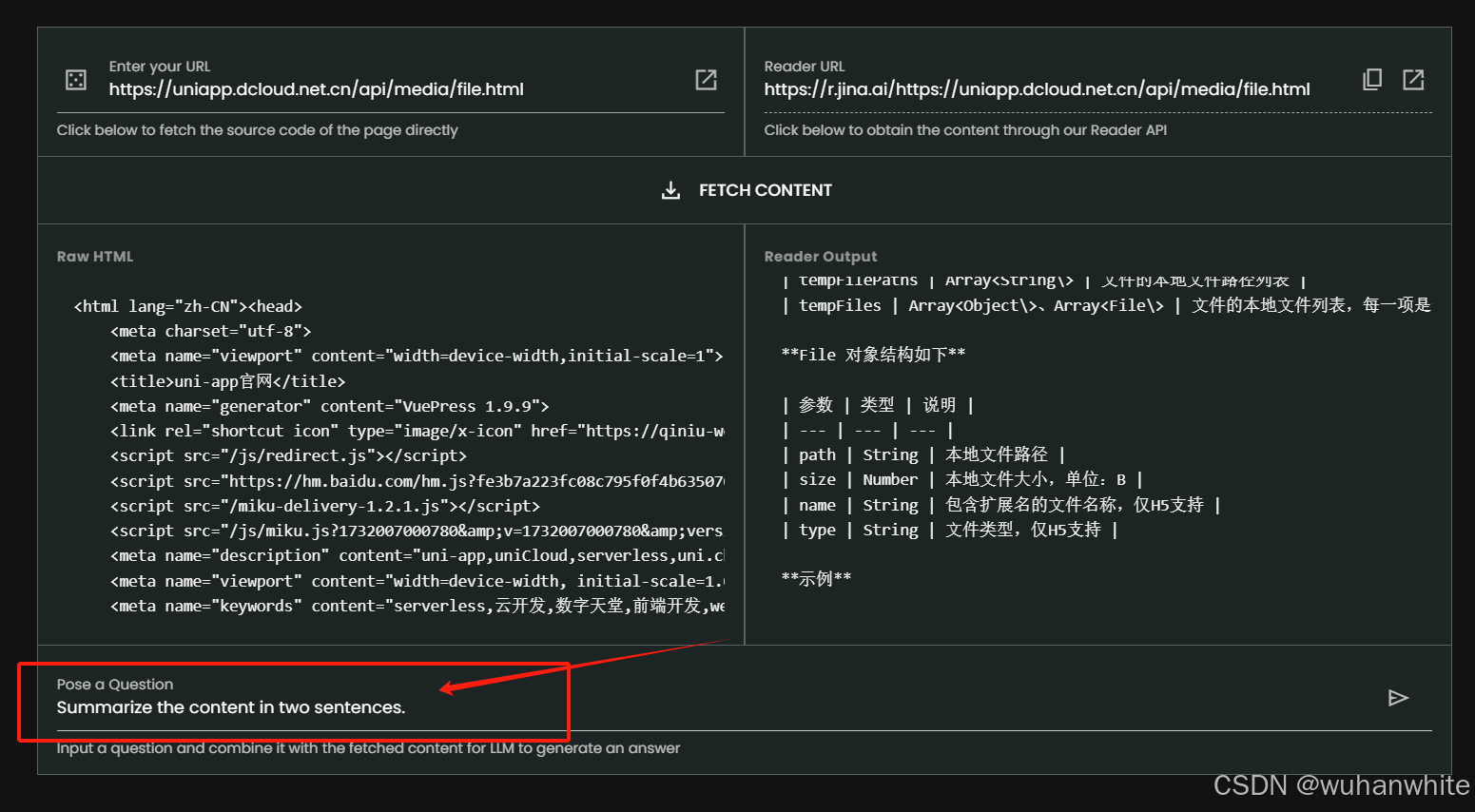Click the description meta line
Image resolution: width=1475 pixels, height=812 pixels.
417,555
